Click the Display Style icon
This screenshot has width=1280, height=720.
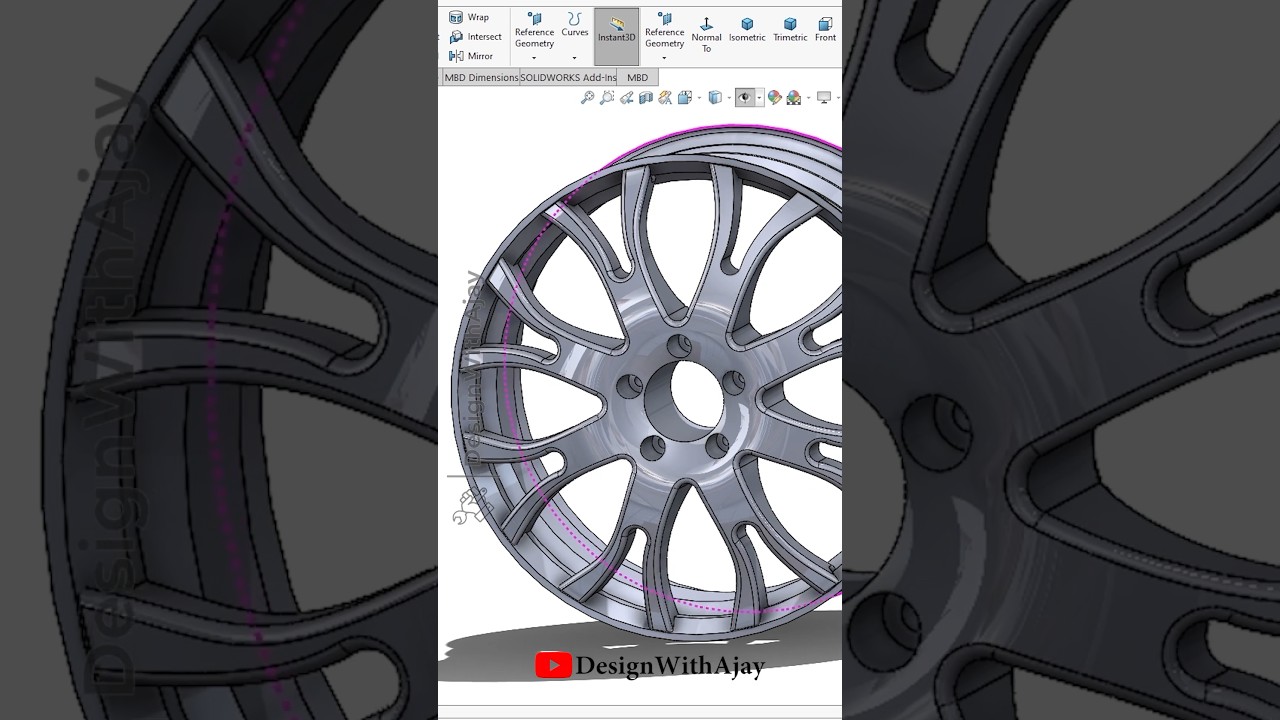pos(715,98)
